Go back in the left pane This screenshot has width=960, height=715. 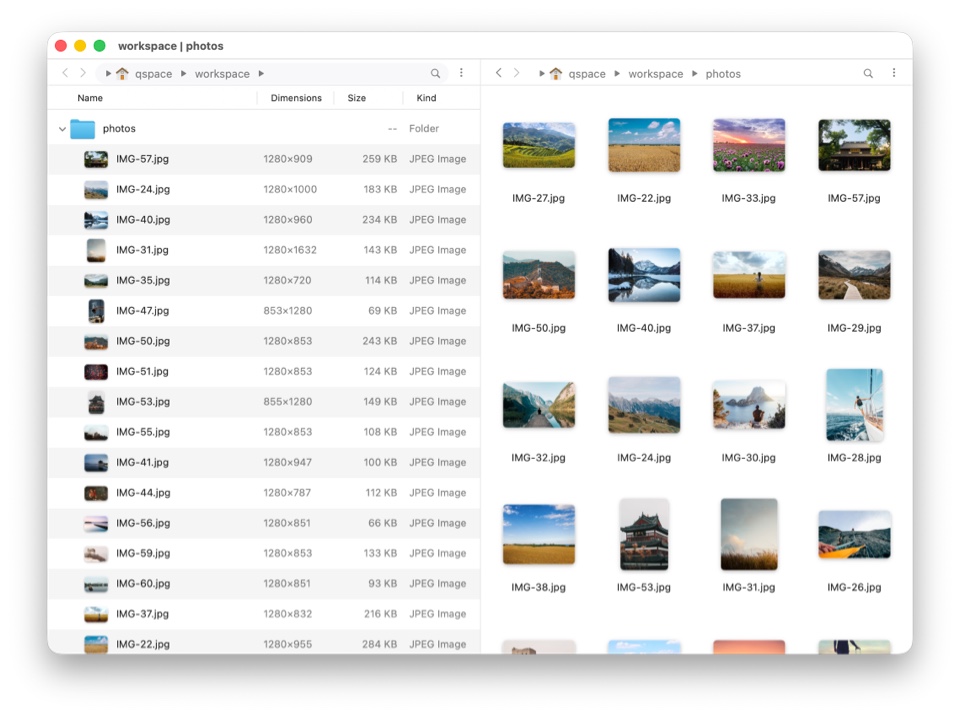pos(65,74)
